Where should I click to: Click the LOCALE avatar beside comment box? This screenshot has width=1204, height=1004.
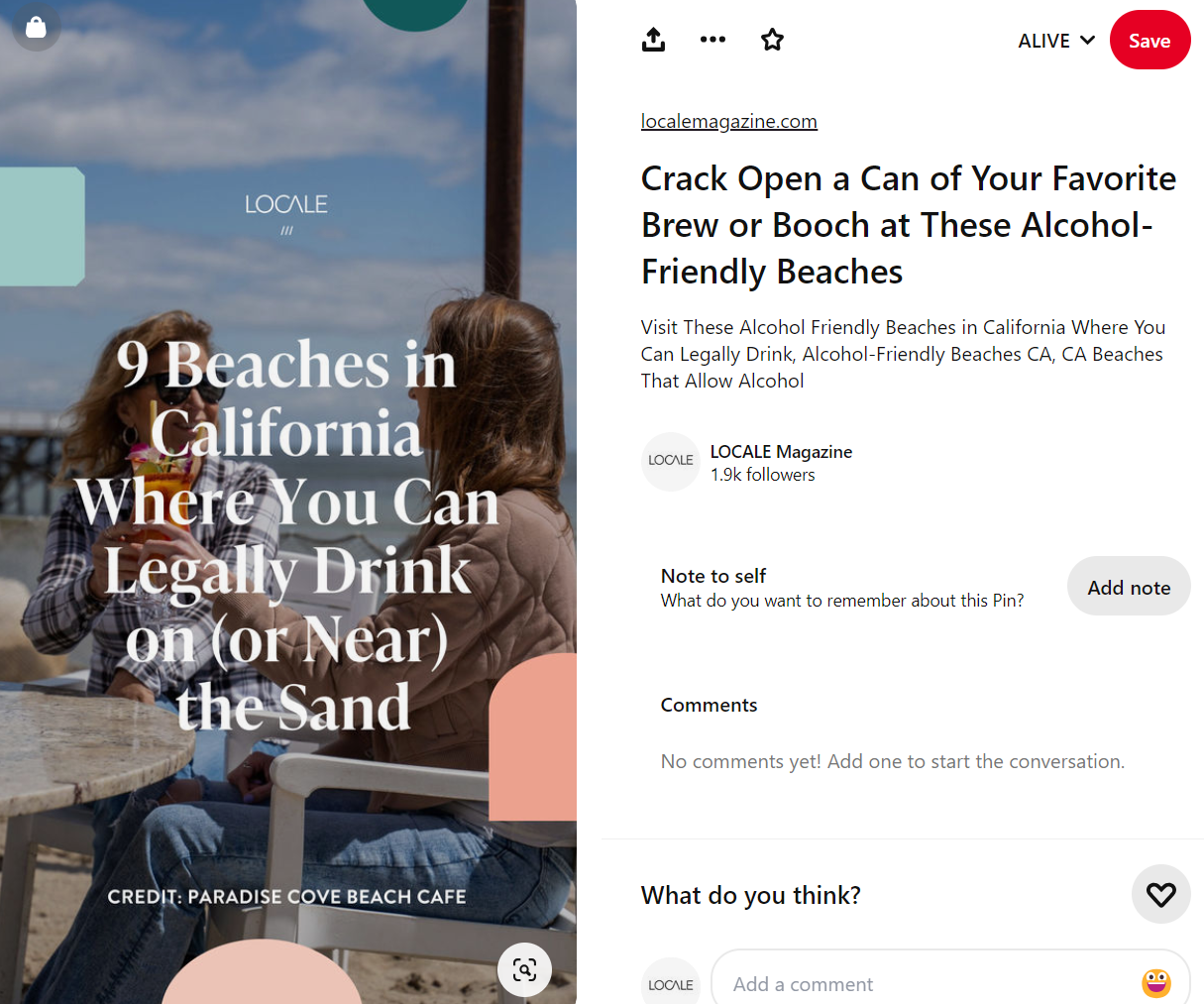(671, 983)
